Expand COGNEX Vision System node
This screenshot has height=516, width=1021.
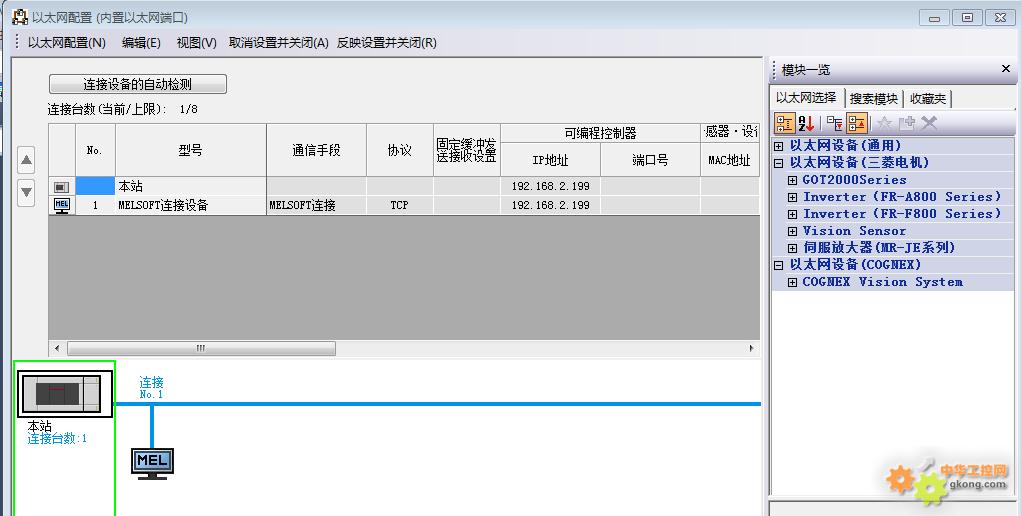click(792, 282)
